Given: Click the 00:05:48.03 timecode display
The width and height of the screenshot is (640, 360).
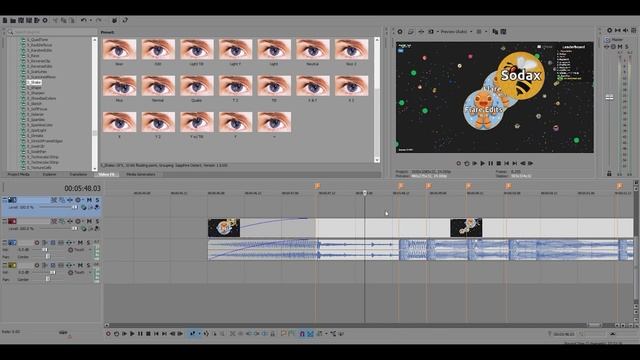Looking at the screenshot, I should (82, 188).
